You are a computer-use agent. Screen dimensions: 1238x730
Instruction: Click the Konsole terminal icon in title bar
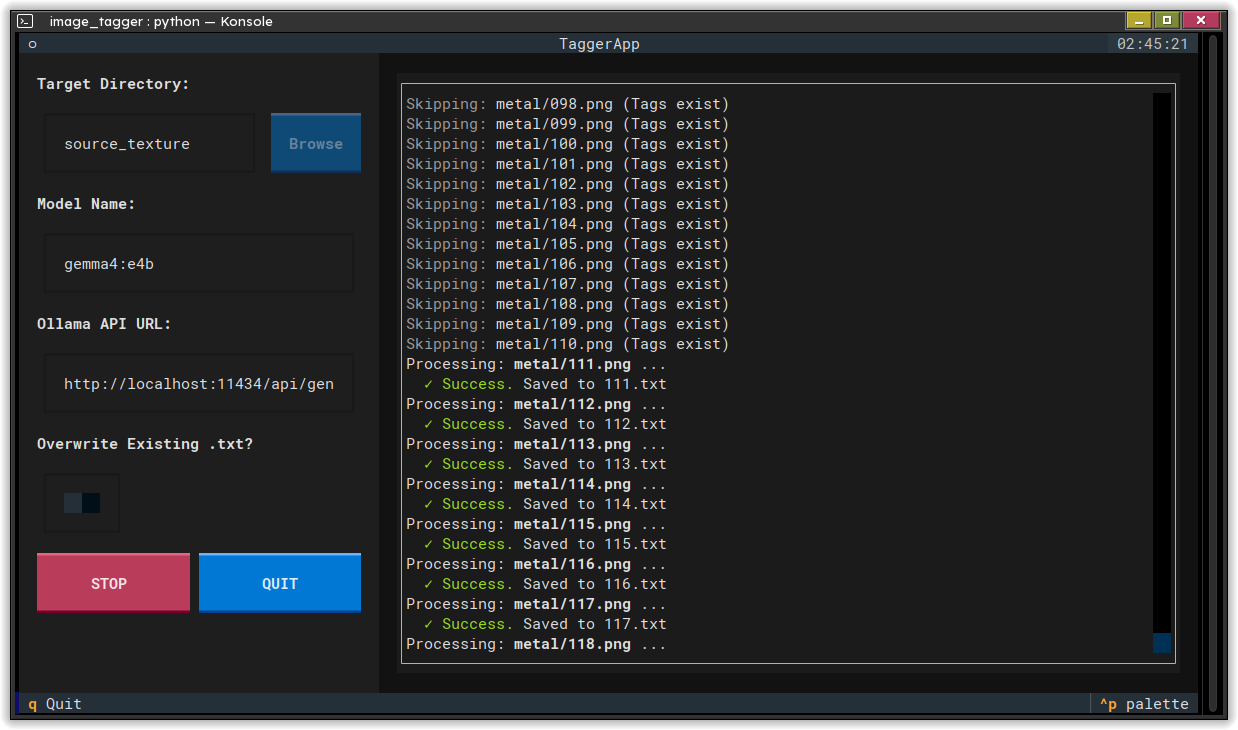coord(26,21)
